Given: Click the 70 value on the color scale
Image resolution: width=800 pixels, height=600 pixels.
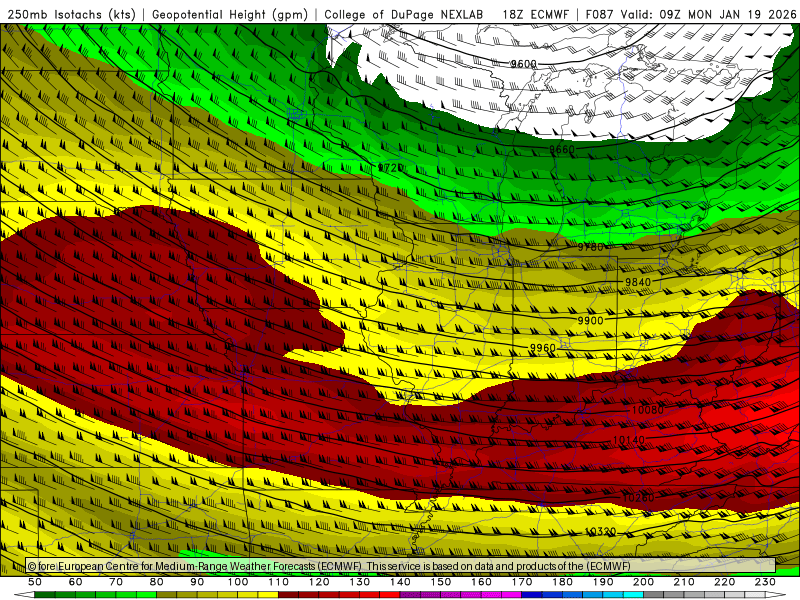Looking at the screenshot, I should click(x=116, y=582).
